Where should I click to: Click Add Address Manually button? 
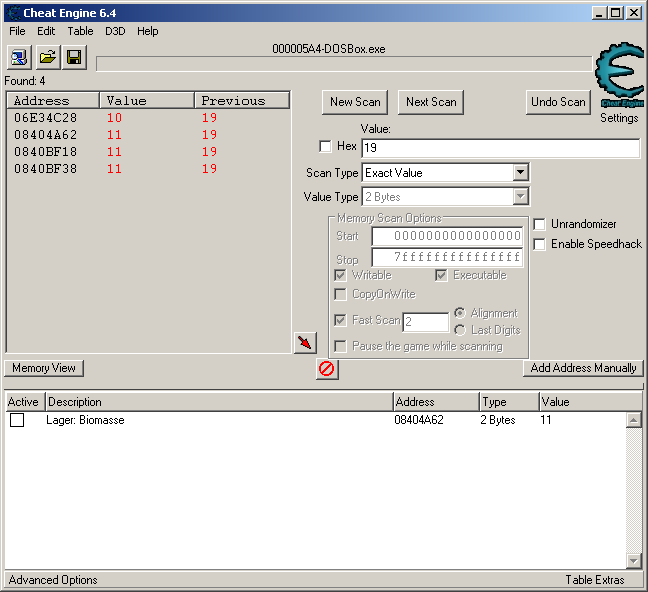(x=583, y=368)
